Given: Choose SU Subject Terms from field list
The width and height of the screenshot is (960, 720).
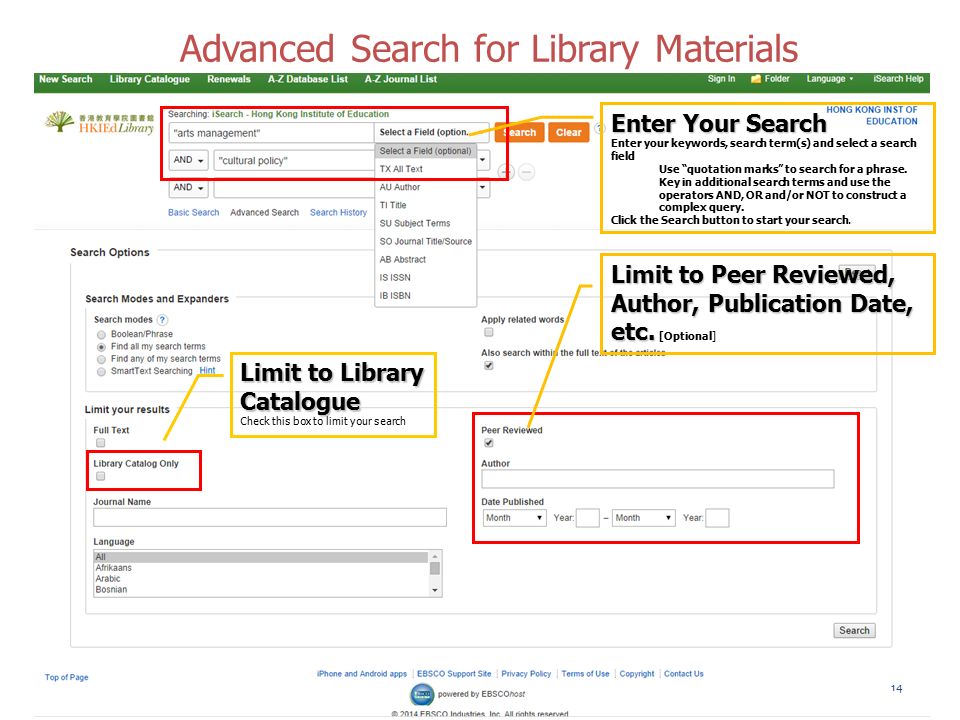Looking at the screenshot, I should click(426, 223).
